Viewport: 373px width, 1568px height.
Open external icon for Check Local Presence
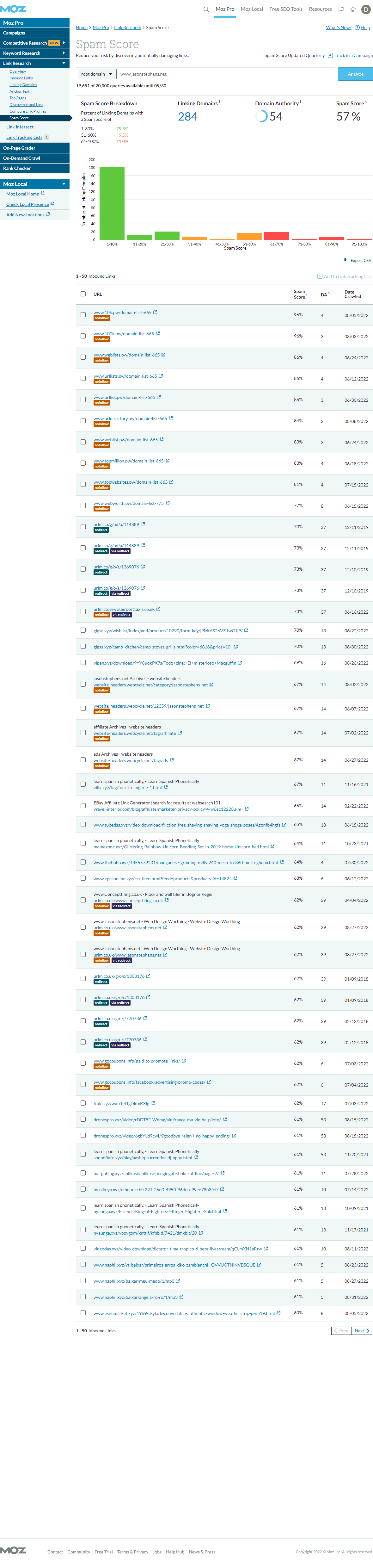52,204
